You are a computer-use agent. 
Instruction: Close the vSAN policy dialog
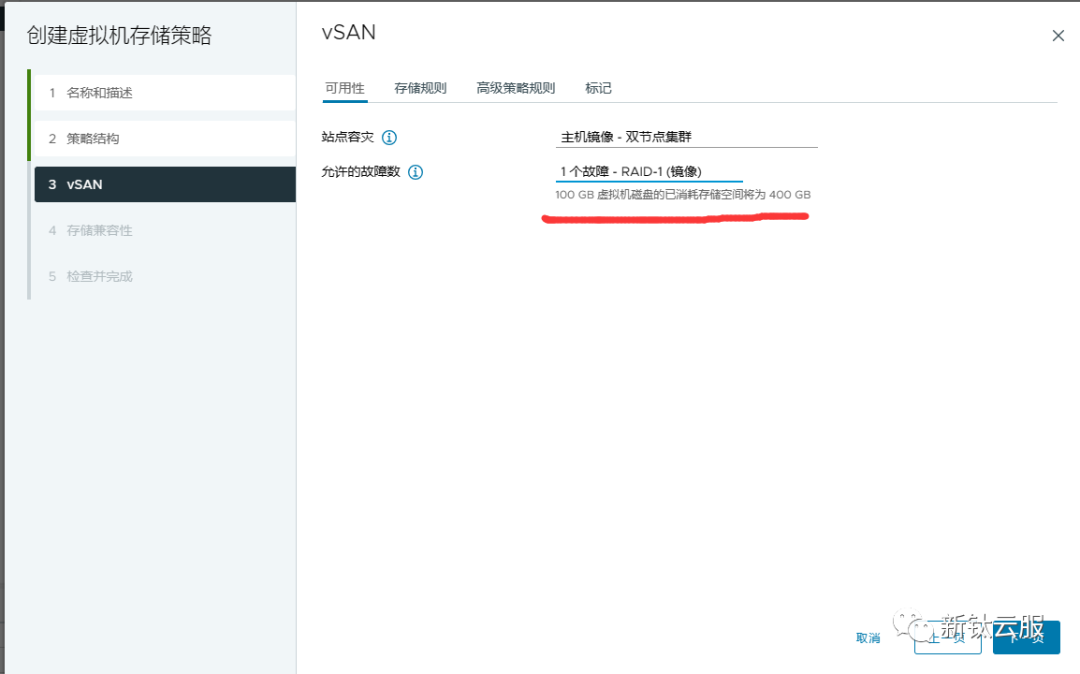click(x=1058, y=35)
